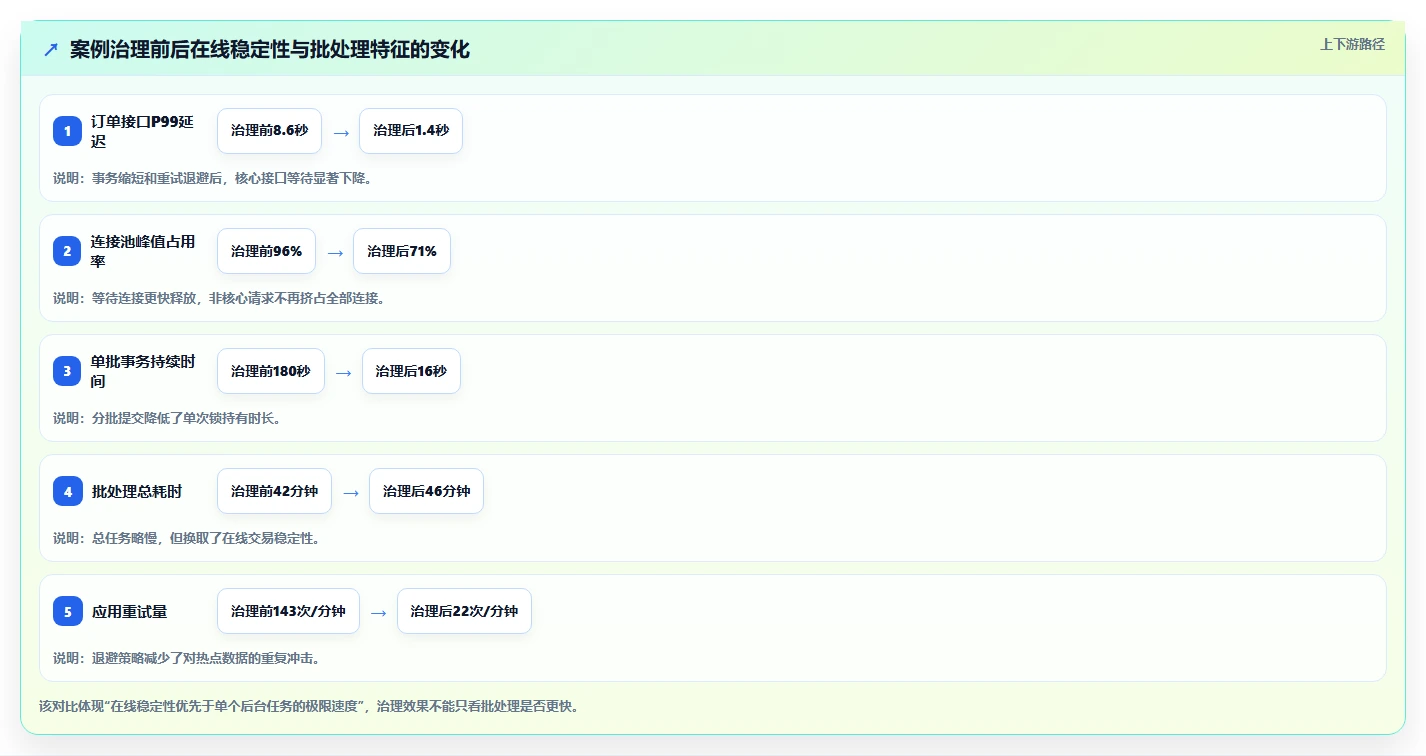The image size is (1426, 756).
Task: Click the 订单接口P99延迟 label
Action: click(142, 131)
